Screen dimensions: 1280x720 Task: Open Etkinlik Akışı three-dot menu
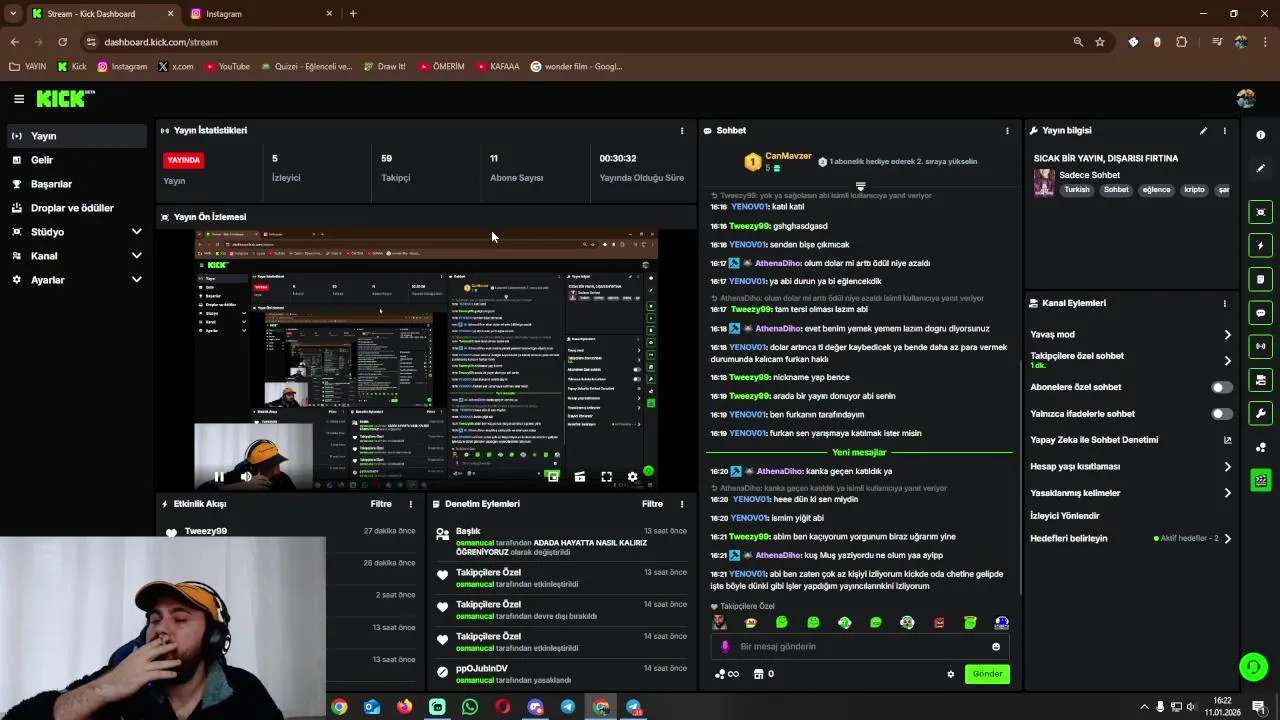tap(410, 504)
